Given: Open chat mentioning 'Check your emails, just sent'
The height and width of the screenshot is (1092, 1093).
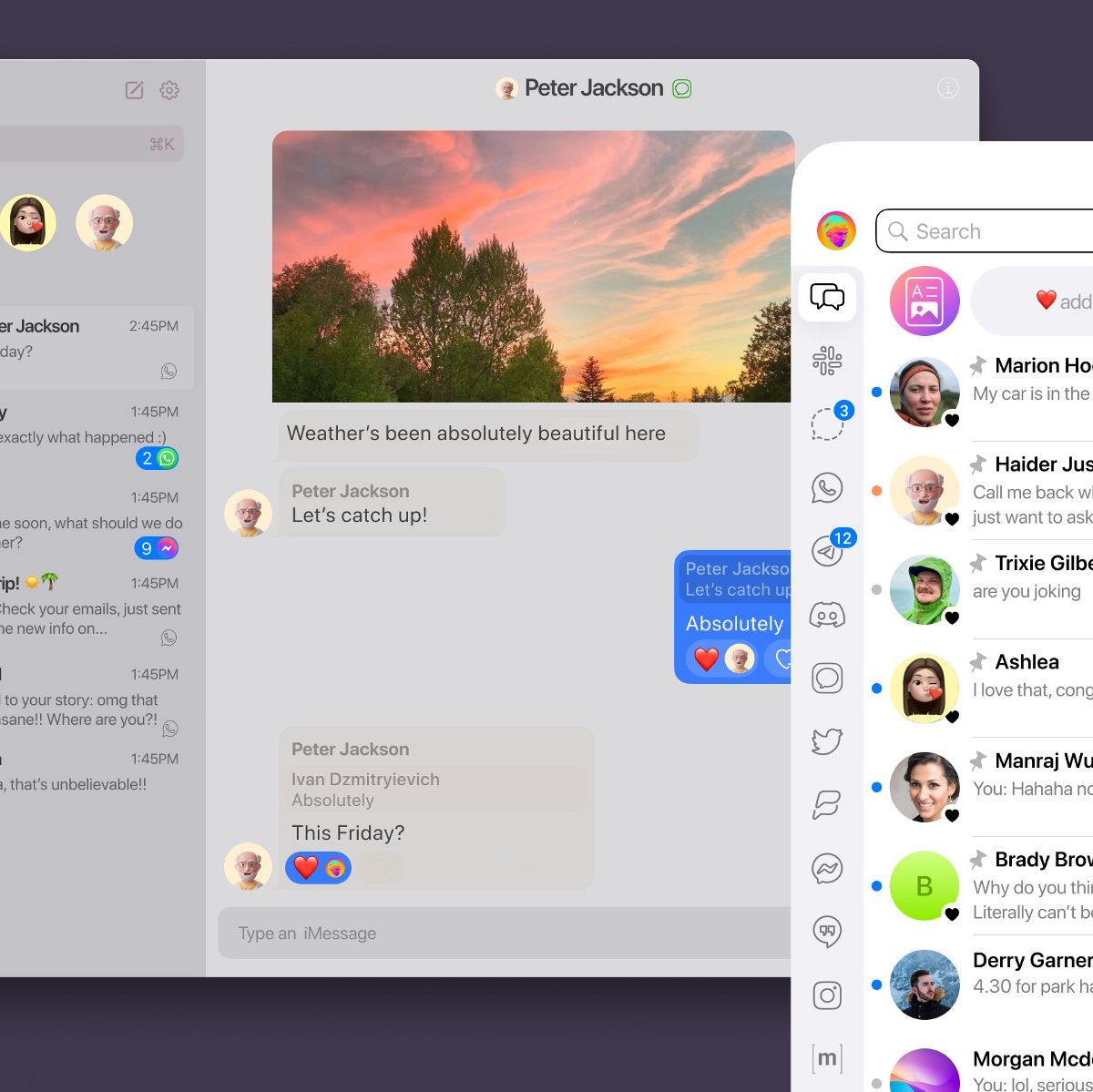Looking at the screenshot, I should click(x=92, y=607).
